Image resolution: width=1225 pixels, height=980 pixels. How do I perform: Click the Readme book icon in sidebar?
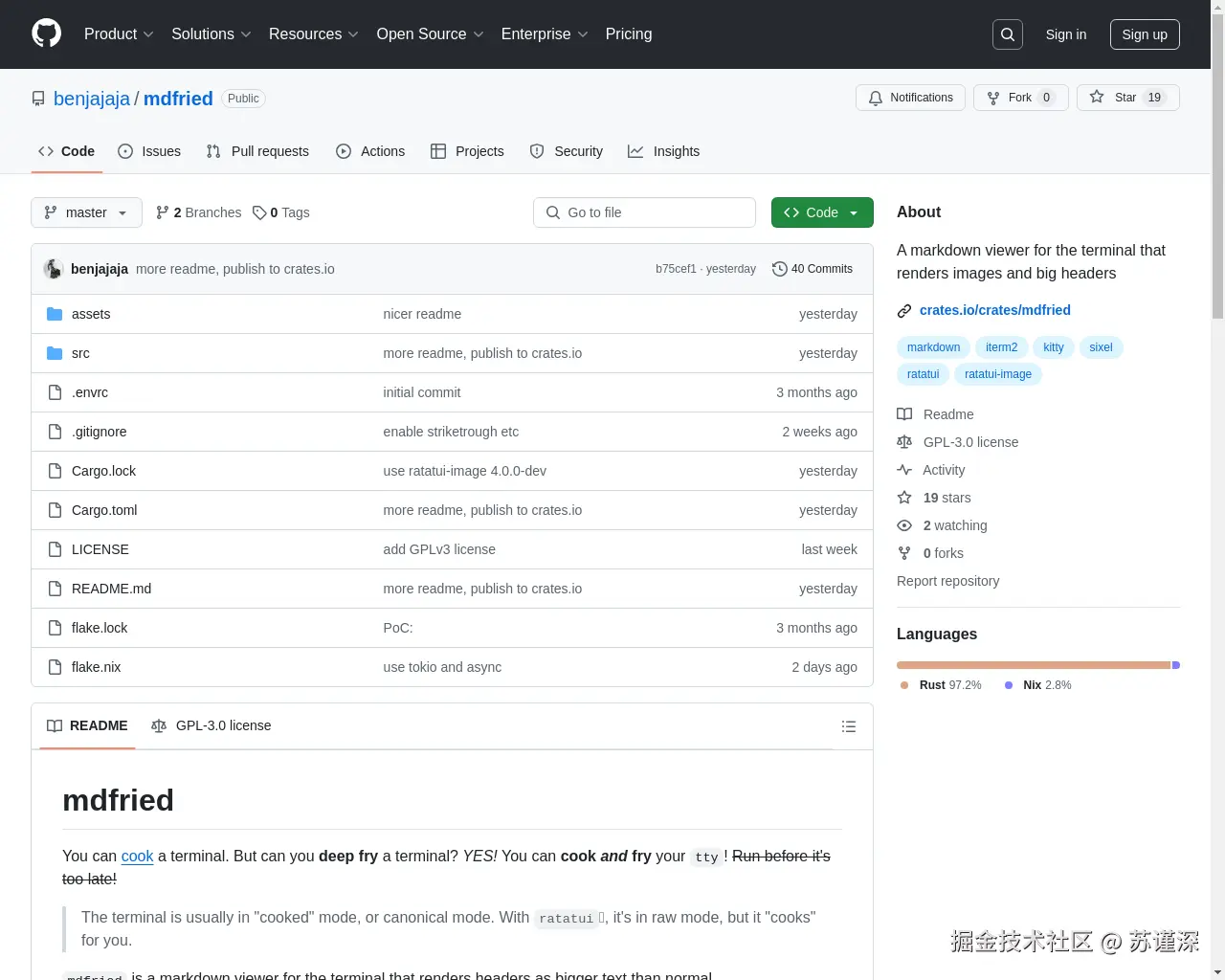[904, 413]
